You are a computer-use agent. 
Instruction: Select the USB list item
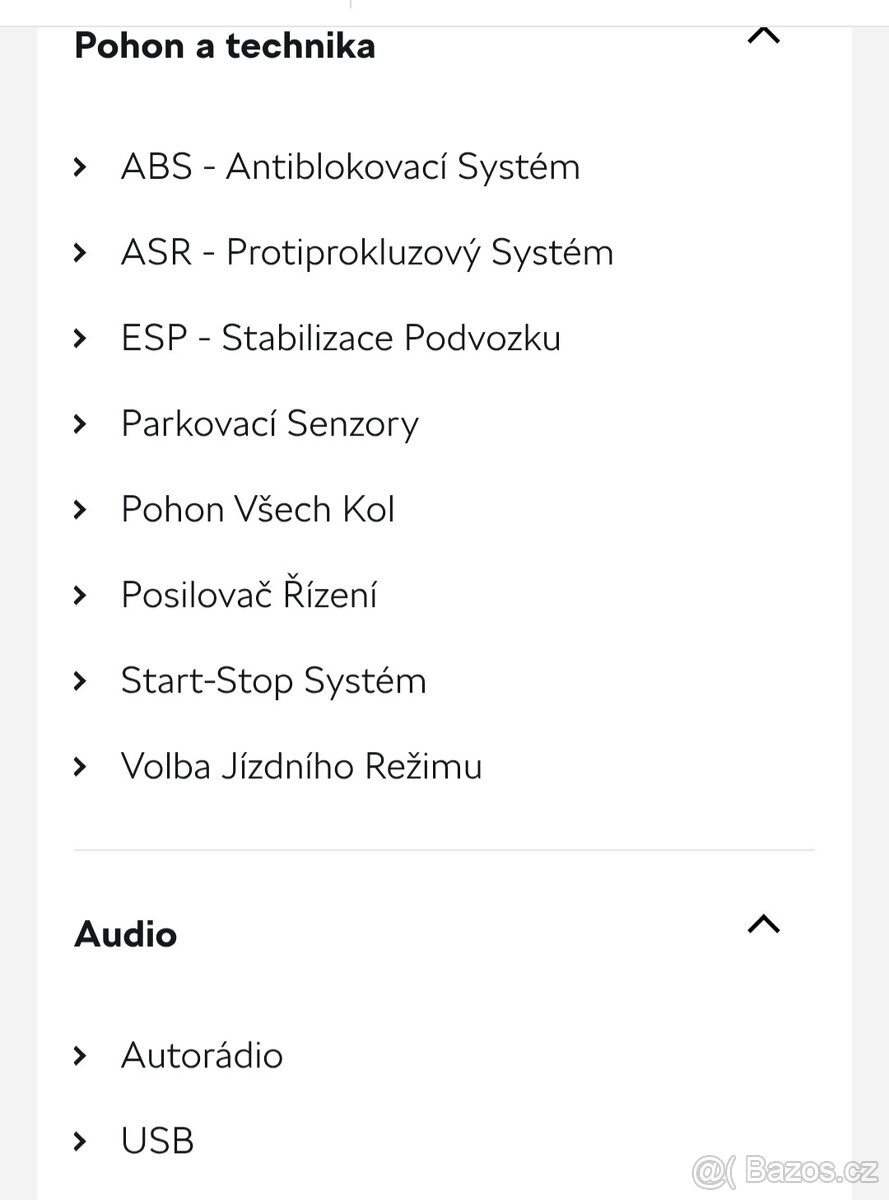(x=157, y=1141)
